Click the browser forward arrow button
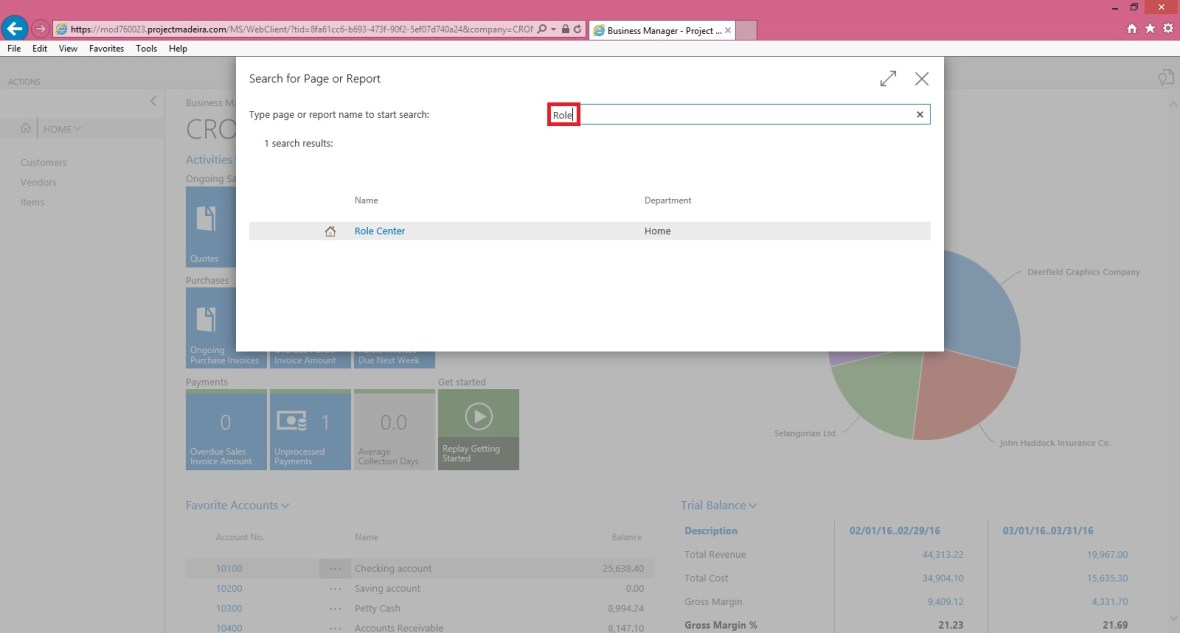The height and width of the screenshot is (633, 1180). tap(41, 29)
